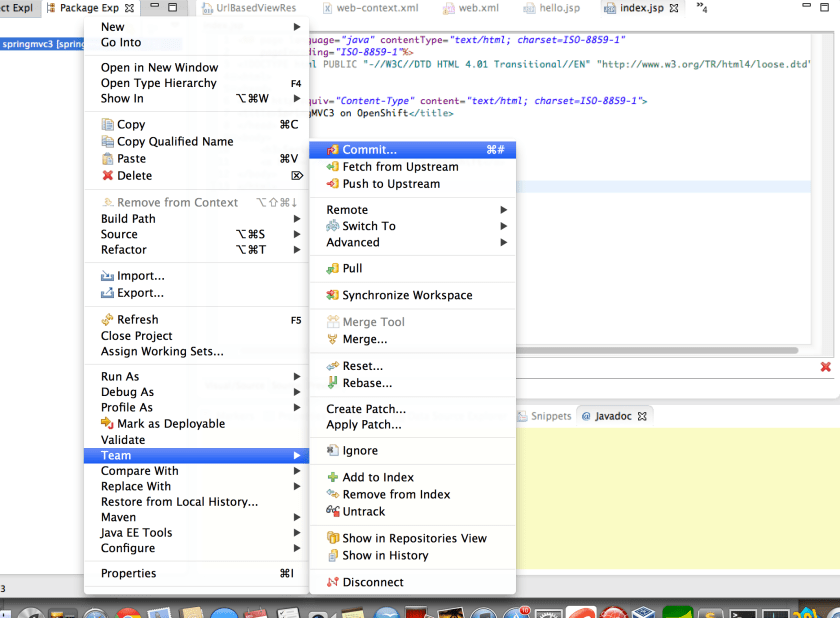Click the Add to Index plus icon
840x618 pixels.
point(333,478)
